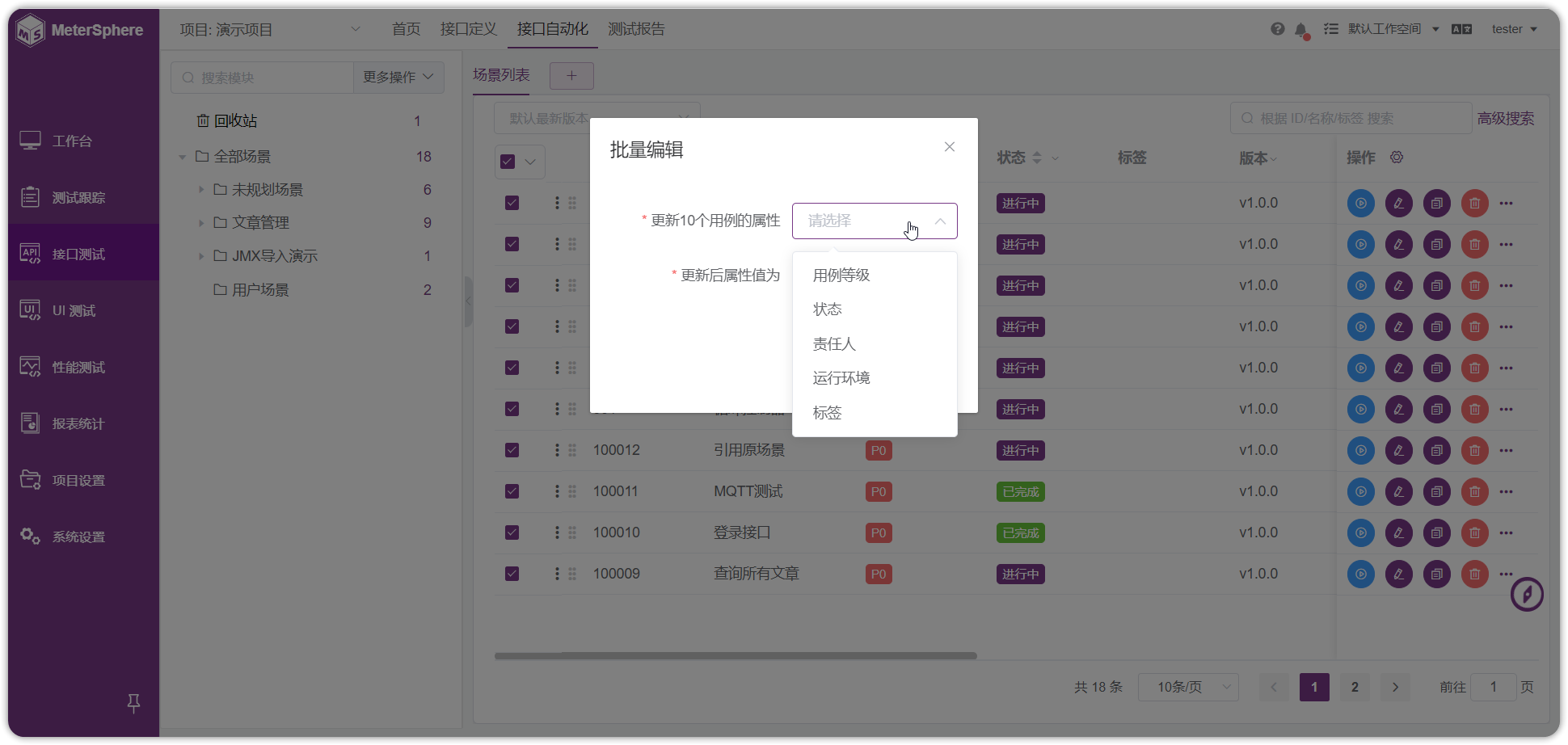
Task: Uncheck the checkbox for scenario 100012
Action: coord(512,450)
